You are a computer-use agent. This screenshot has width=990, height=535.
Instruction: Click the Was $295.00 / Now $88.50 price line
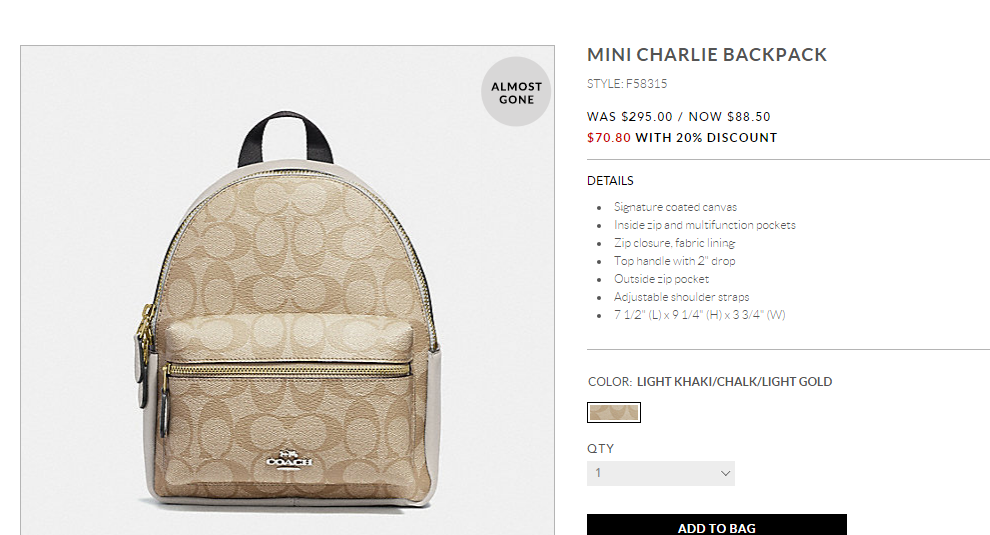[x=679, y=117]
